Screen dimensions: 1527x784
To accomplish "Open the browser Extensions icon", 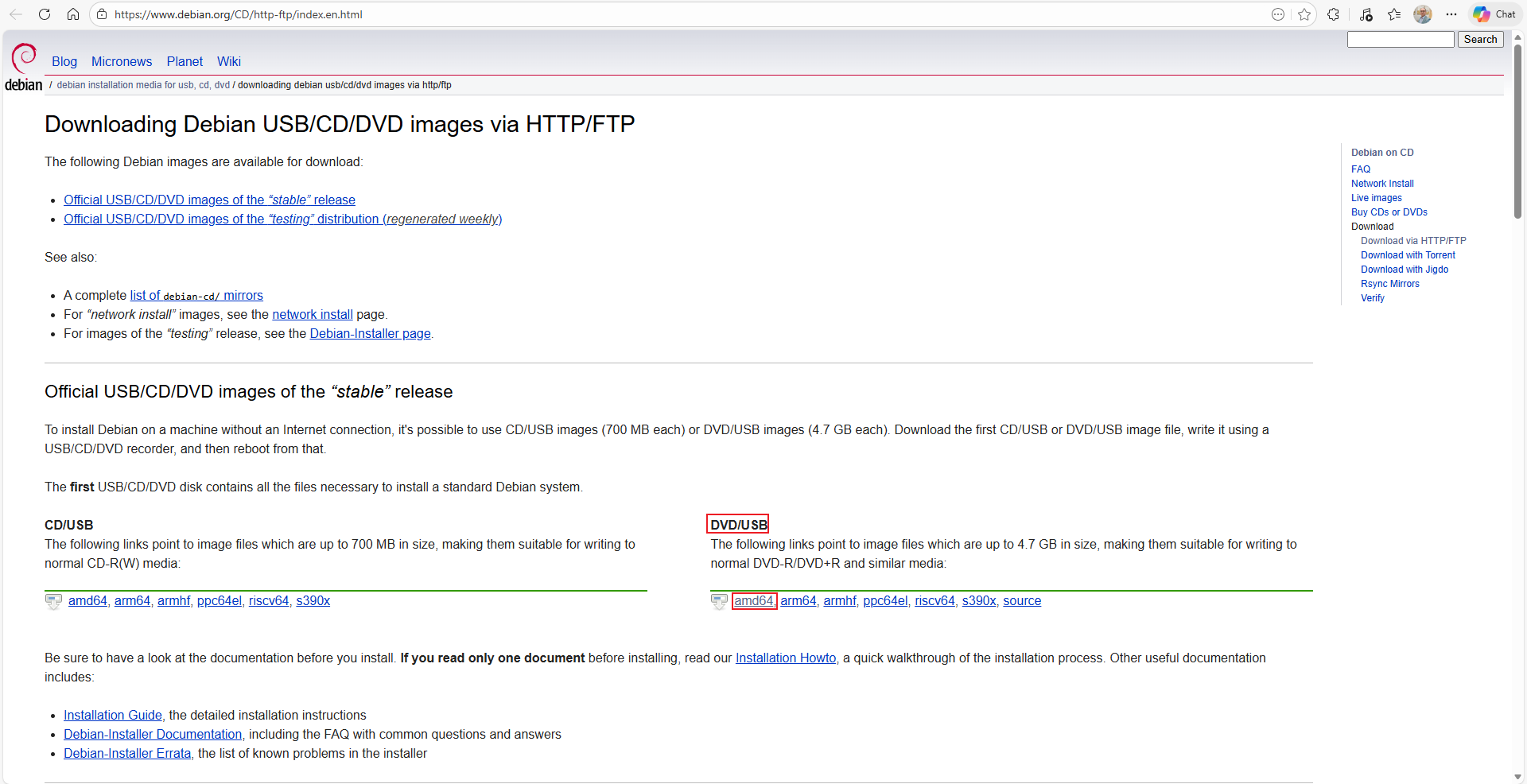I will [x=1333, y=14].
